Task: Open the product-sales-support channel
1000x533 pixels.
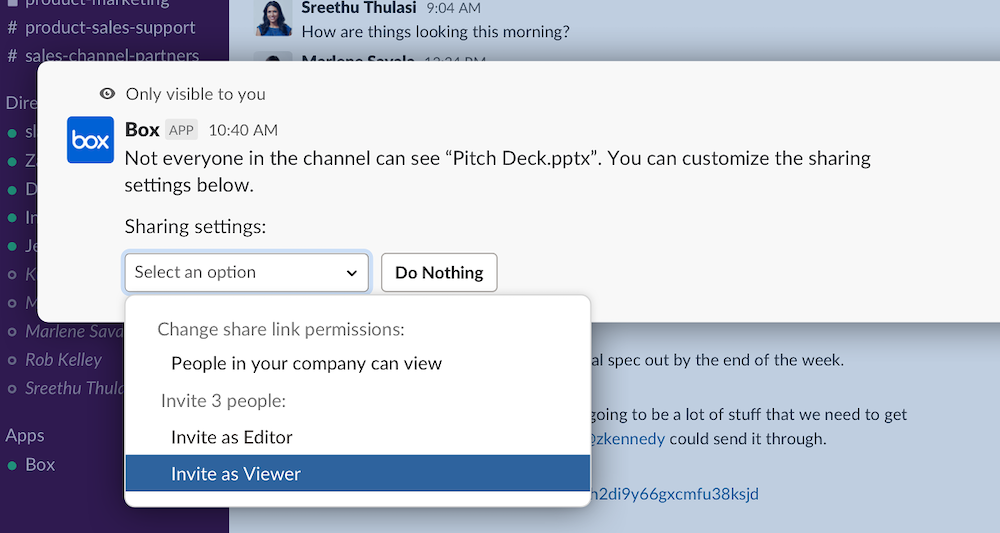Action: point(110,27)
